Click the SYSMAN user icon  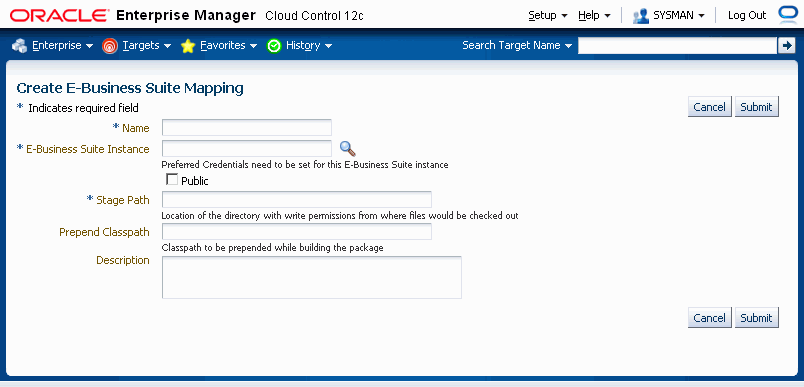tap(641, 15)
